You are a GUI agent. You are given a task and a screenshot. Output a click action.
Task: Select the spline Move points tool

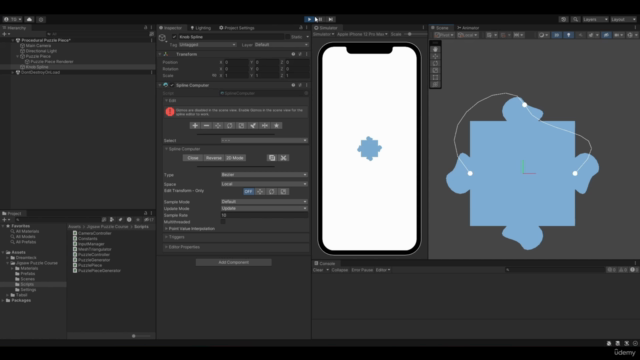(218, 125)
